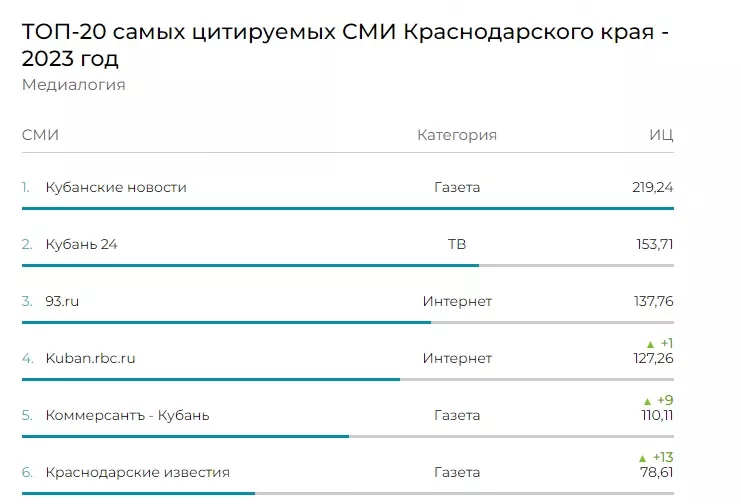Click Коммерсантъ - Кубань in the list

click(127, 415)
